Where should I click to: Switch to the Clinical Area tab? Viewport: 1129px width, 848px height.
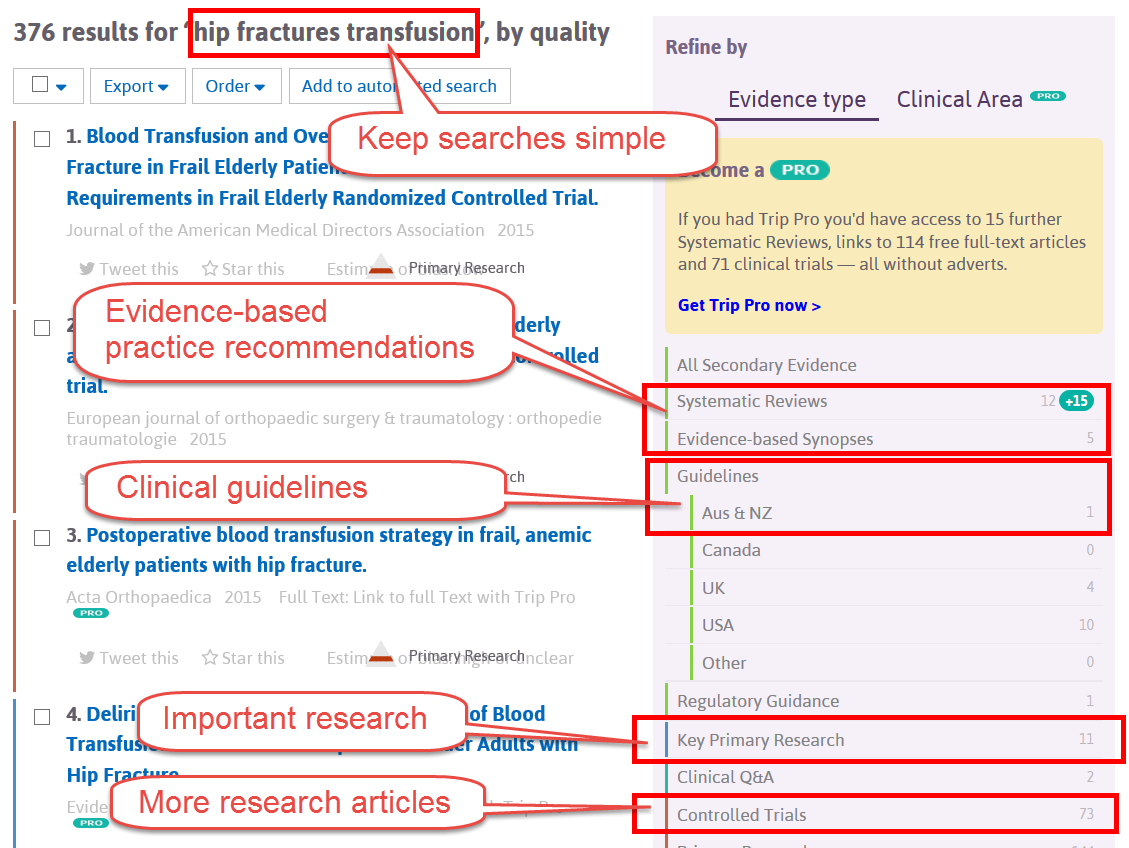coord(961,99)
